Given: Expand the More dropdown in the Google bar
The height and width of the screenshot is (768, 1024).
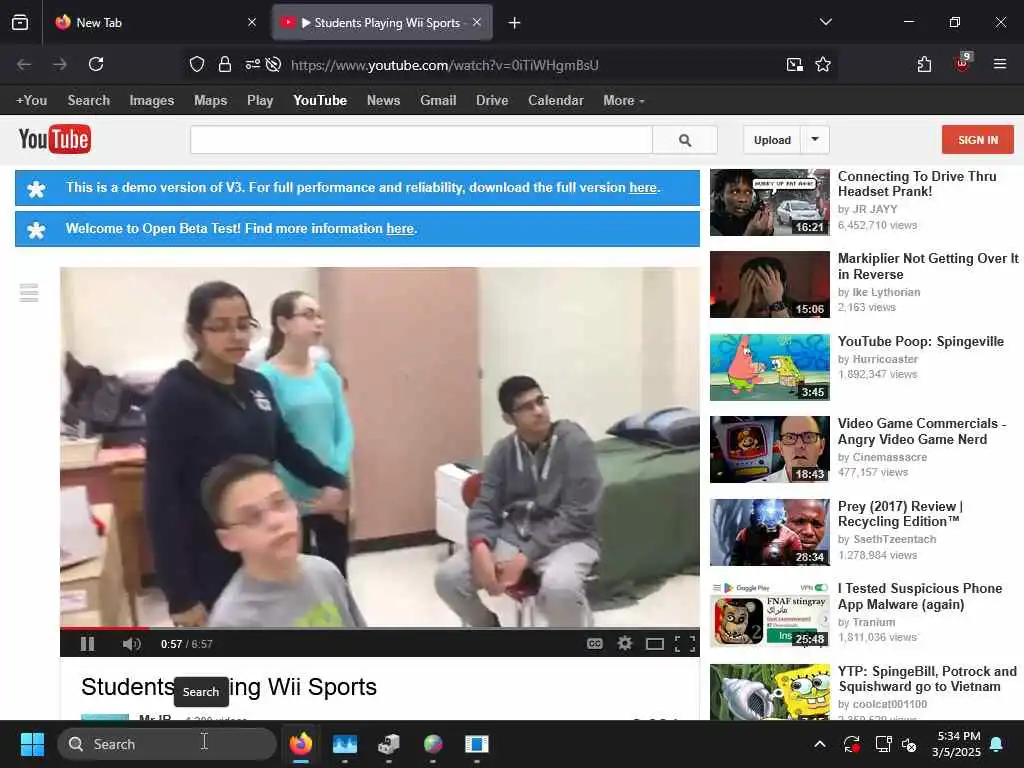Looking at the screenshot, I should click(624, 101).
